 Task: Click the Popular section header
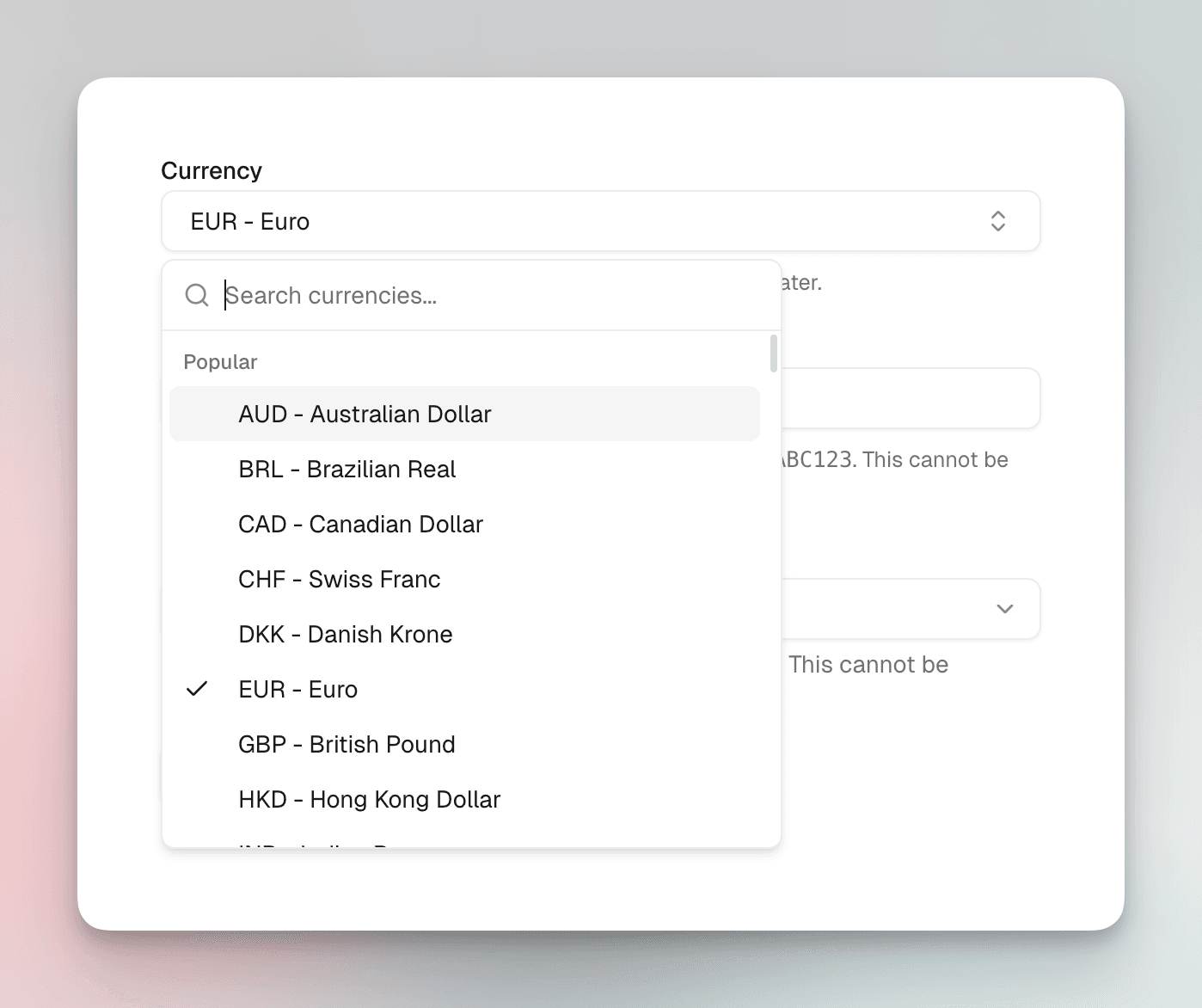[219, 361]
